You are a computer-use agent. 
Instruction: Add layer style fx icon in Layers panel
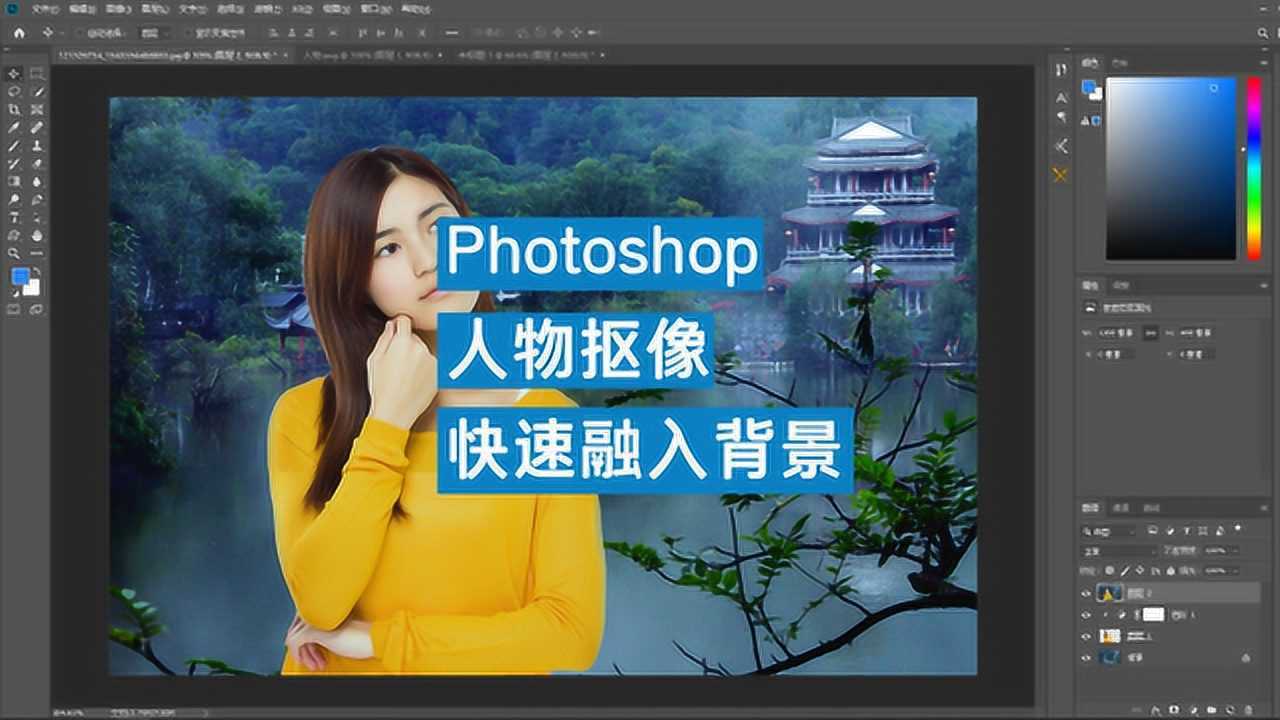click(1155, 710)
